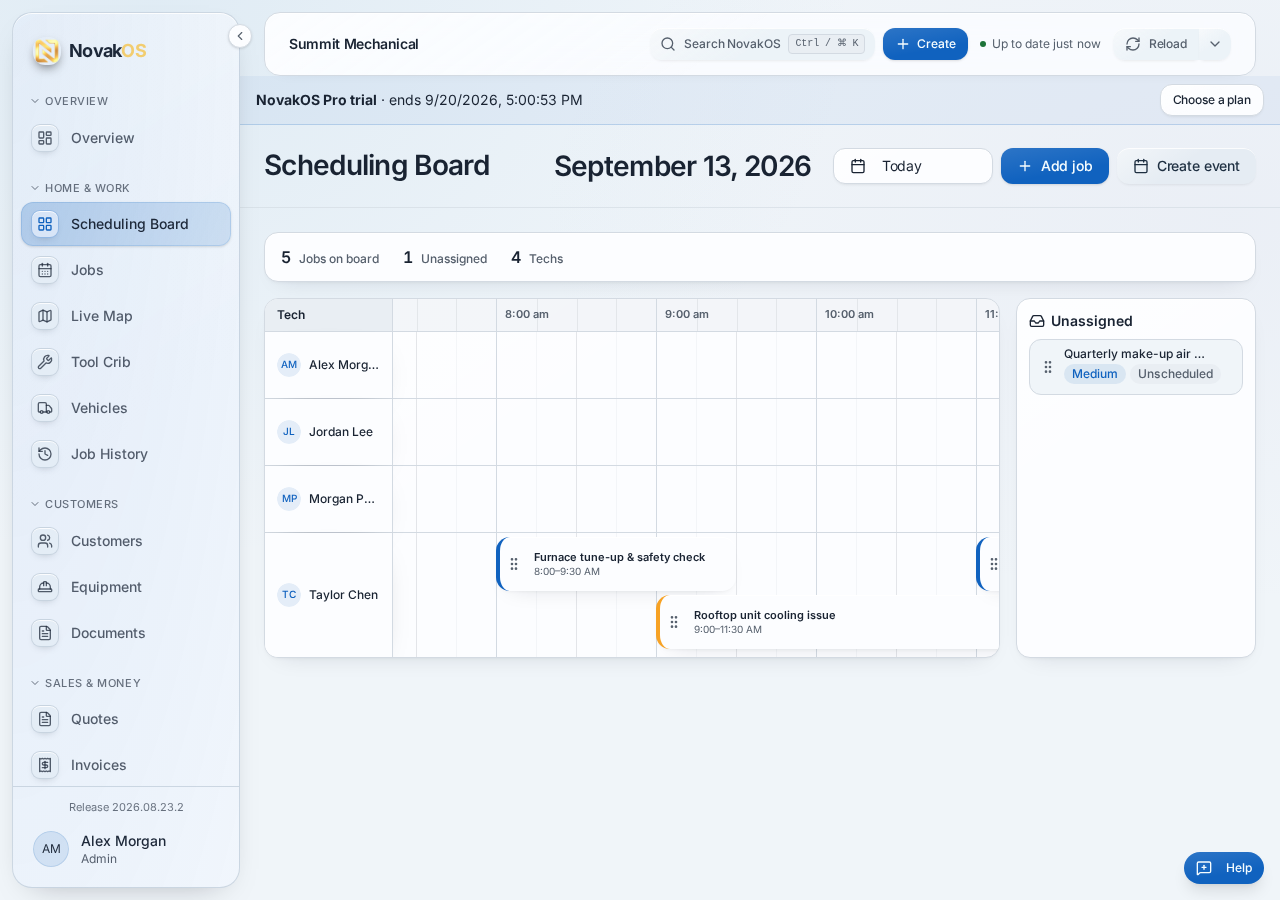Grab the drag handle on Rooftop unit job
The height and width of the screenshot is (900, 1280).
click(x=674, y=622)
